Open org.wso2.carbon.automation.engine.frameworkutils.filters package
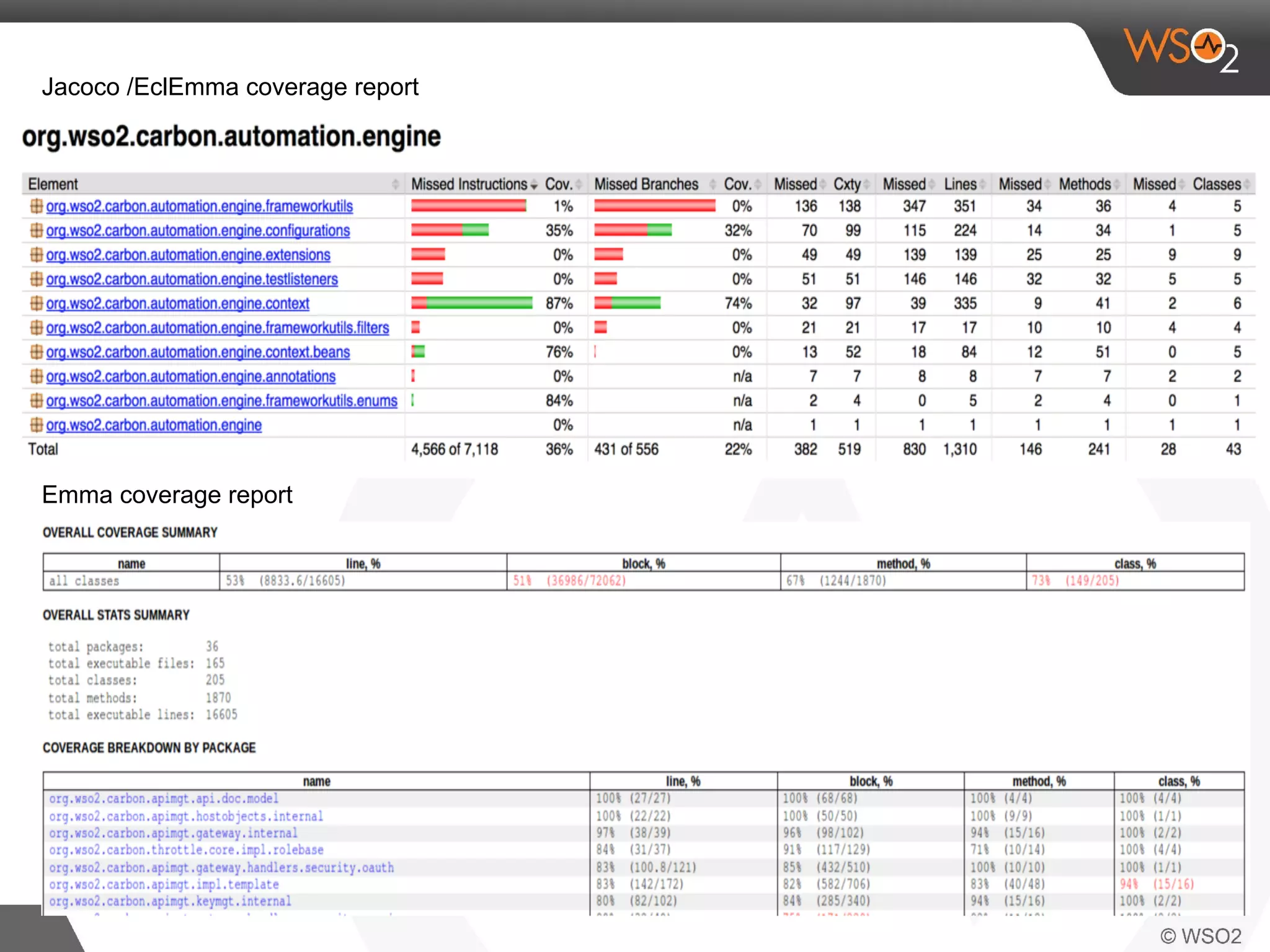1270x952 pixels. pyautogui.click(x=218, y=328)
